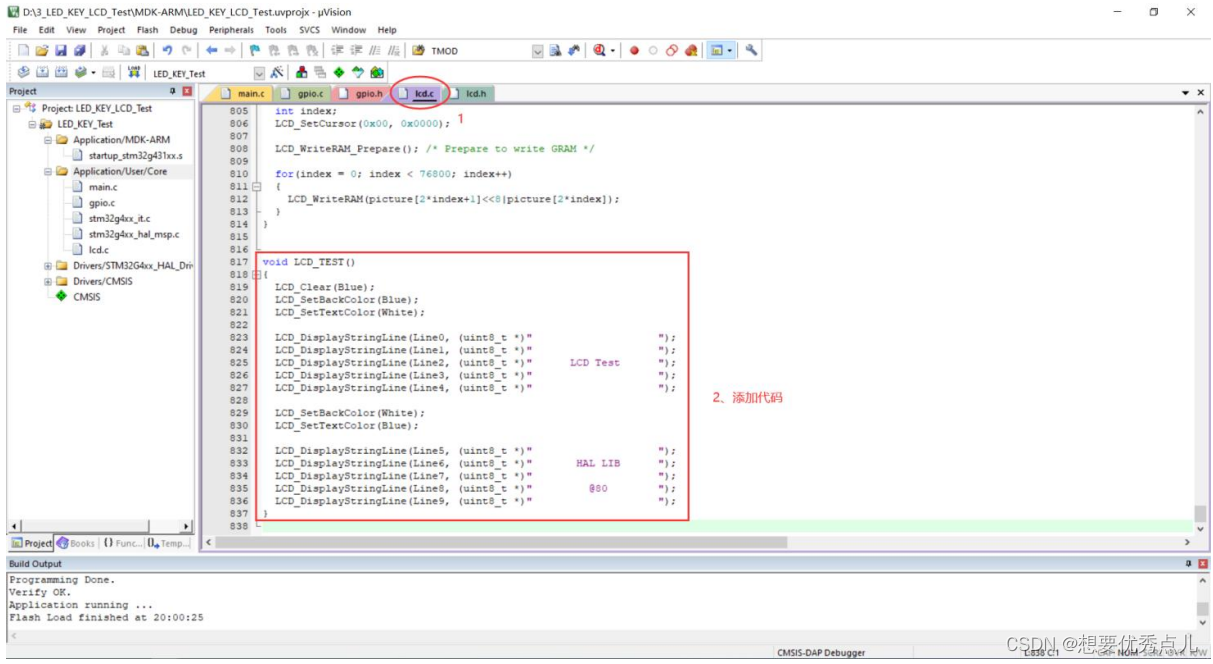1213x664 pixels.
Task: Open the Peripherals menu
Action: [231, 30]
